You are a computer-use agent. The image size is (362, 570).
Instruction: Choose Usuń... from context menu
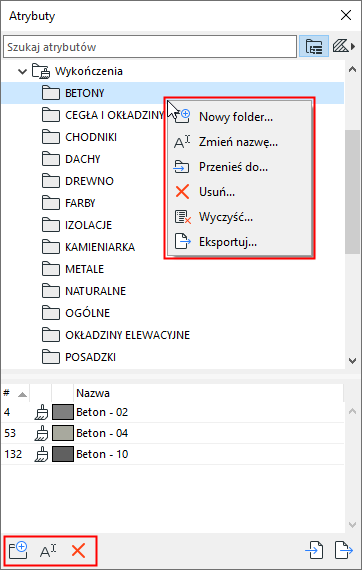click(239, 192)
